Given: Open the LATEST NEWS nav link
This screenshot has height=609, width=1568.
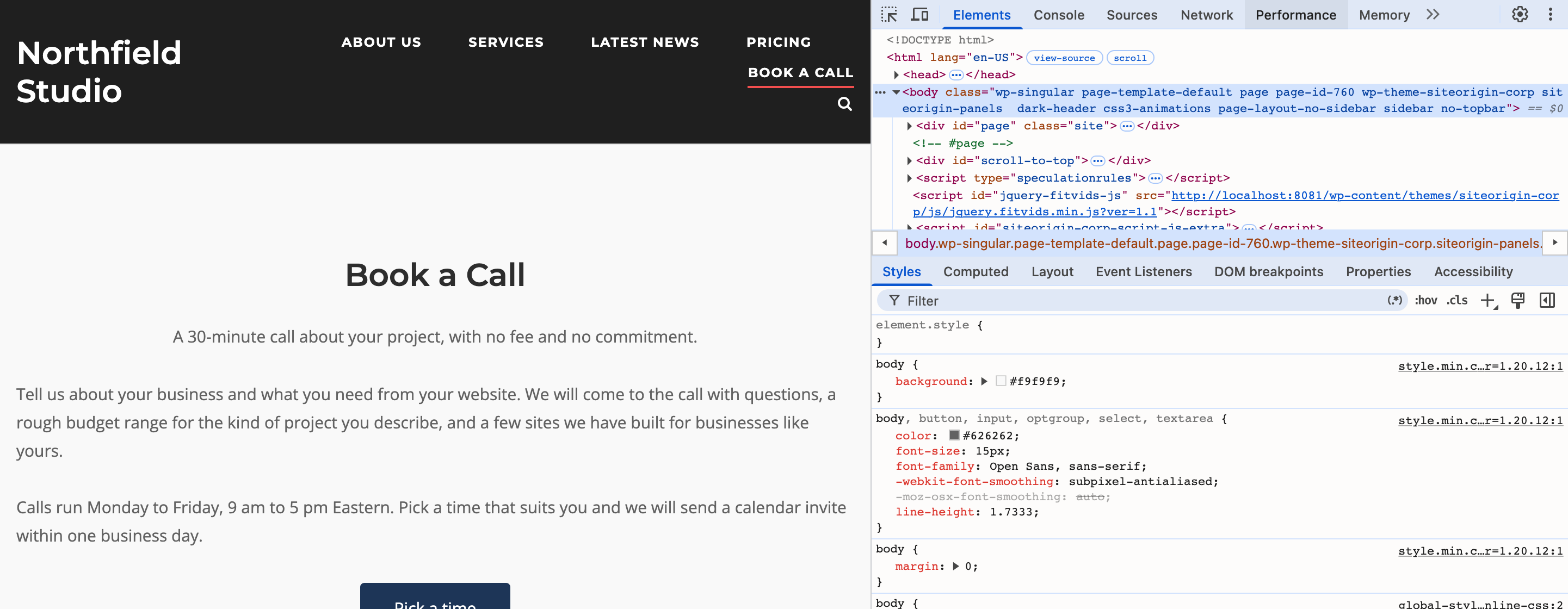Looking at the screenshot, I should coord(645,42).
